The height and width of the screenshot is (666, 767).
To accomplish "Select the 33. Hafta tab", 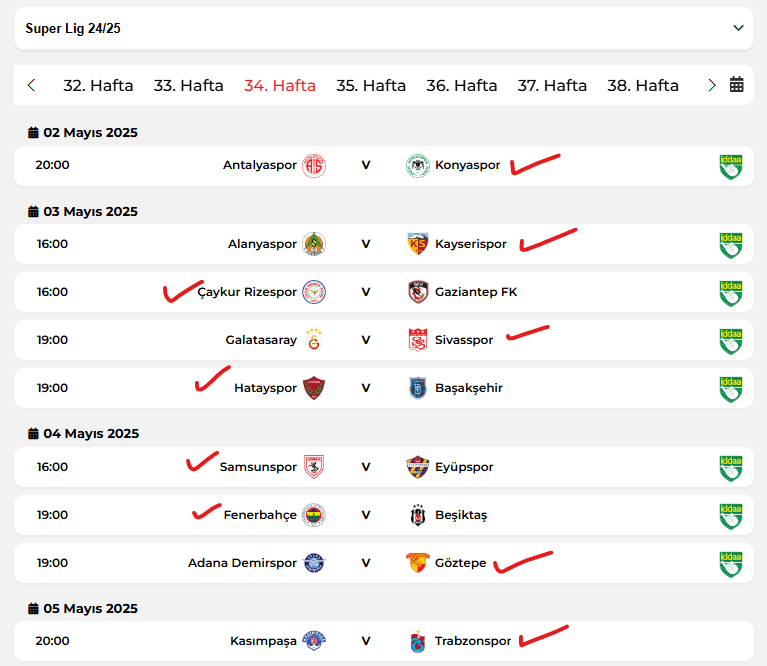I will tap(188, 86).
